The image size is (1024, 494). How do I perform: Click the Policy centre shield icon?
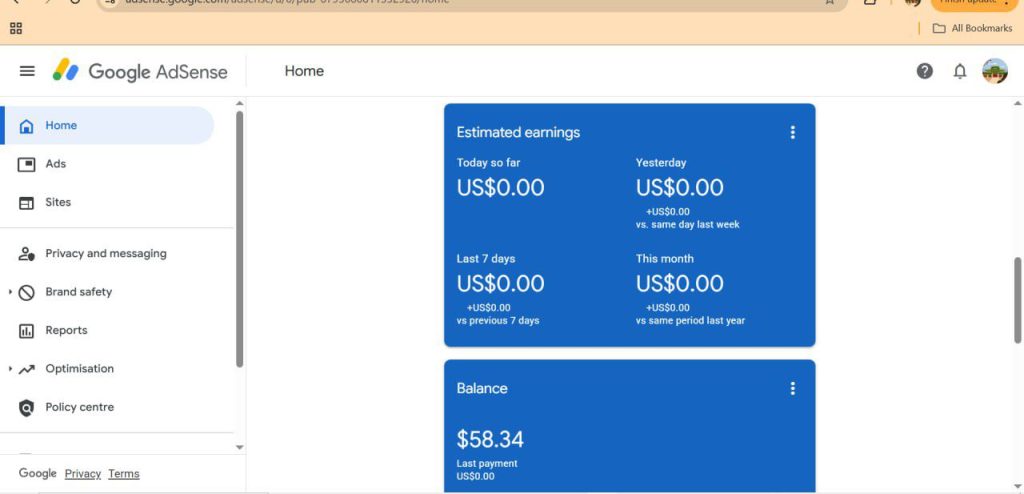point(27,407)
